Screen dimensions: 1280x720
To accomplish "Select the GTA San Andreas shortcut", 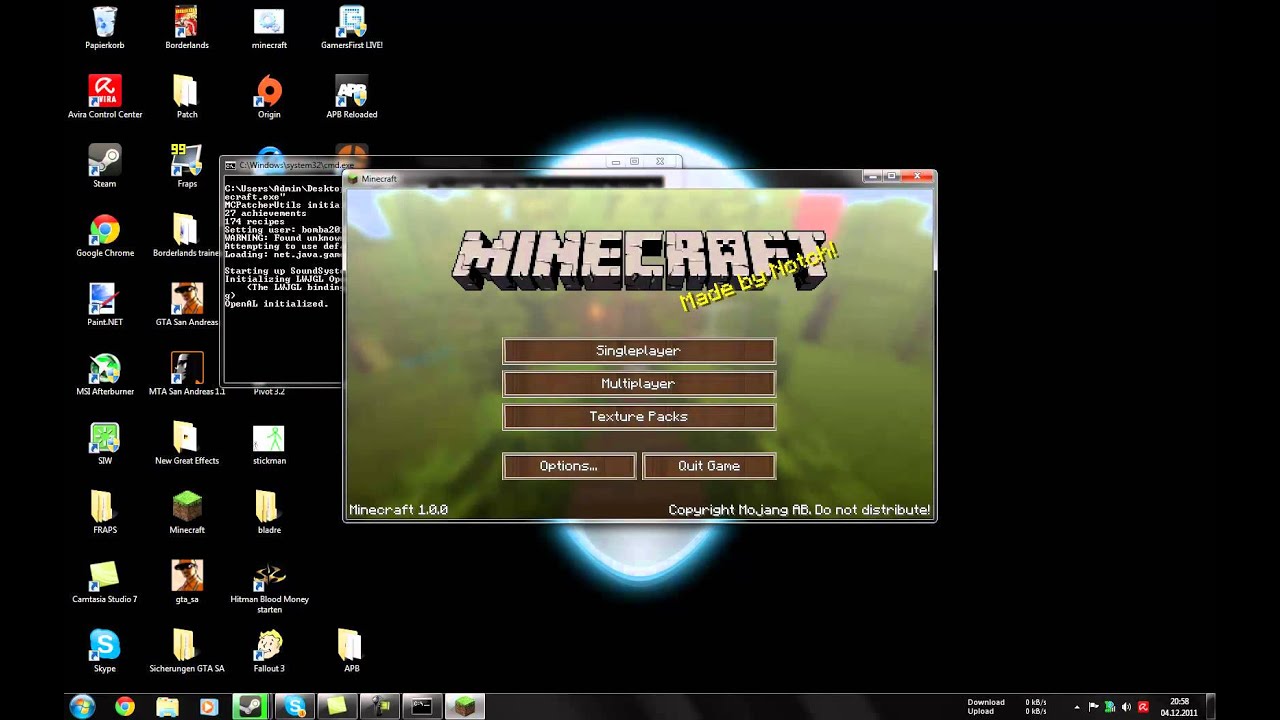I will point(187,305).
